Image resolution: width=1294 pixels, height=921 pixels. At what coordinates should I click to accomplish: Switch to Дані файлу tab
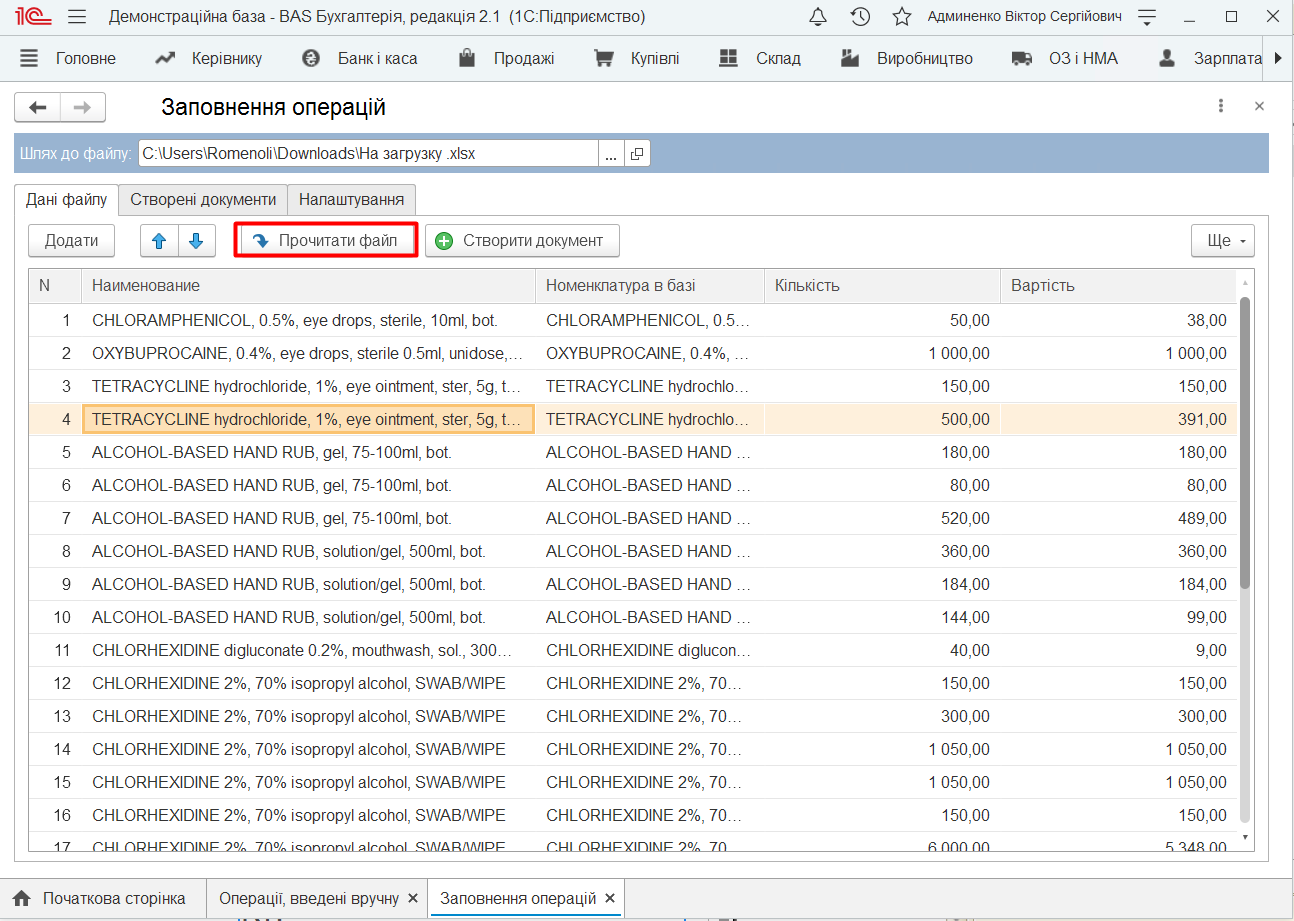pyautogui.click(x=66, y=199)
